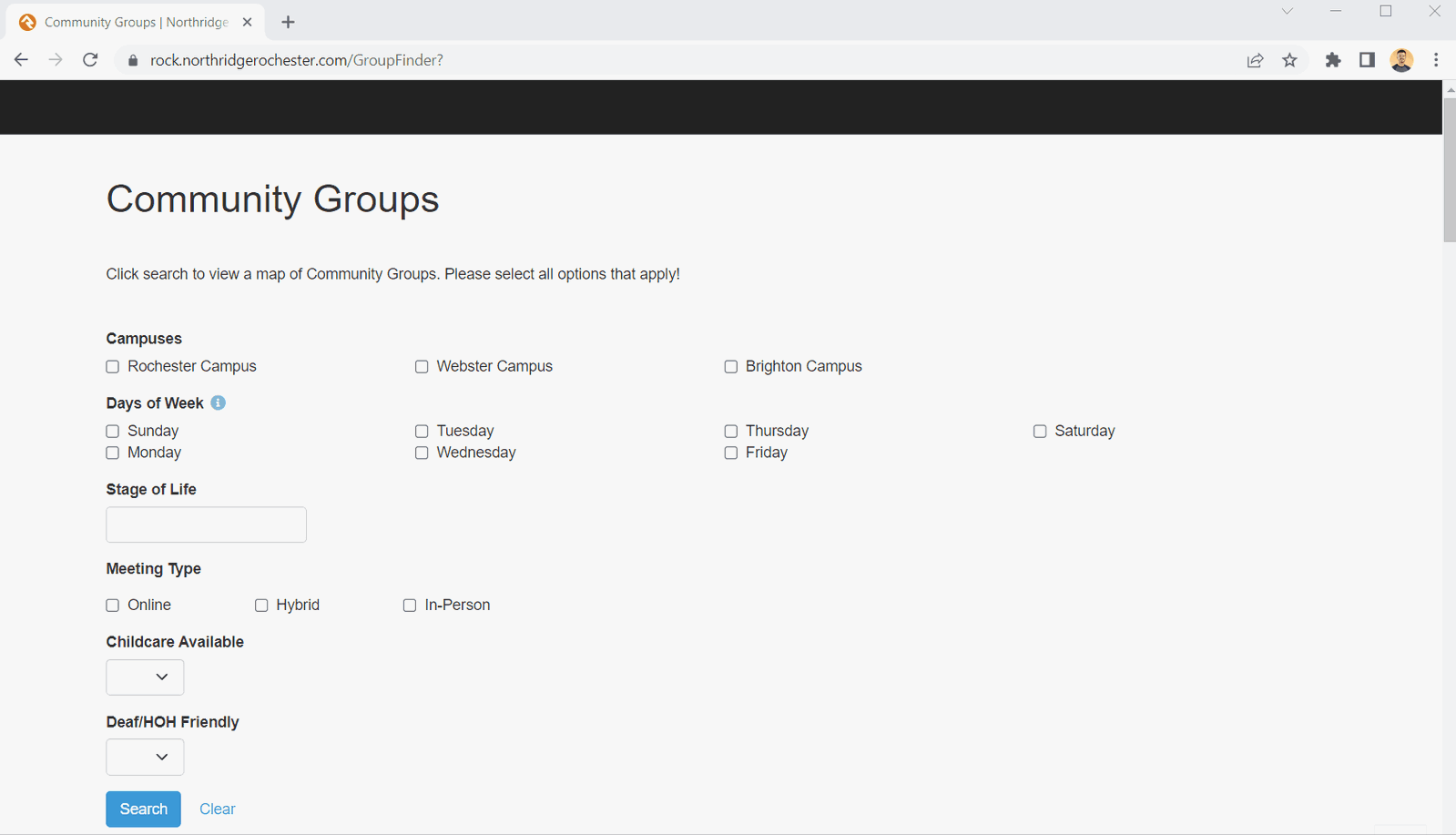Click the blue Search button
Image resolution: width=1456 pixels, height=835 pixels.
tap(143, 809)
